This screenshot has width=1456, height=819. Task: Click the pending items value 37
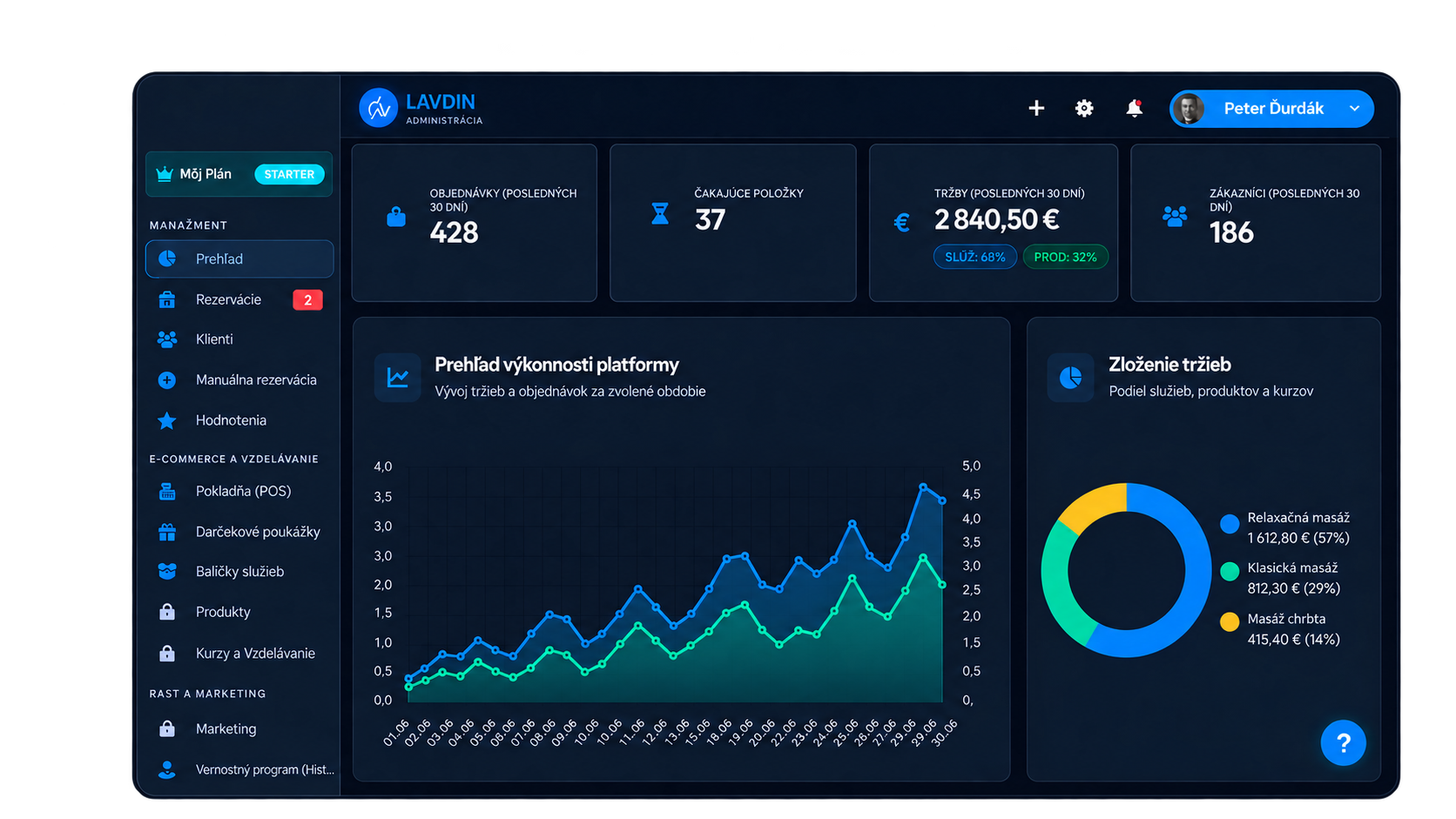(x=710, y=219)
